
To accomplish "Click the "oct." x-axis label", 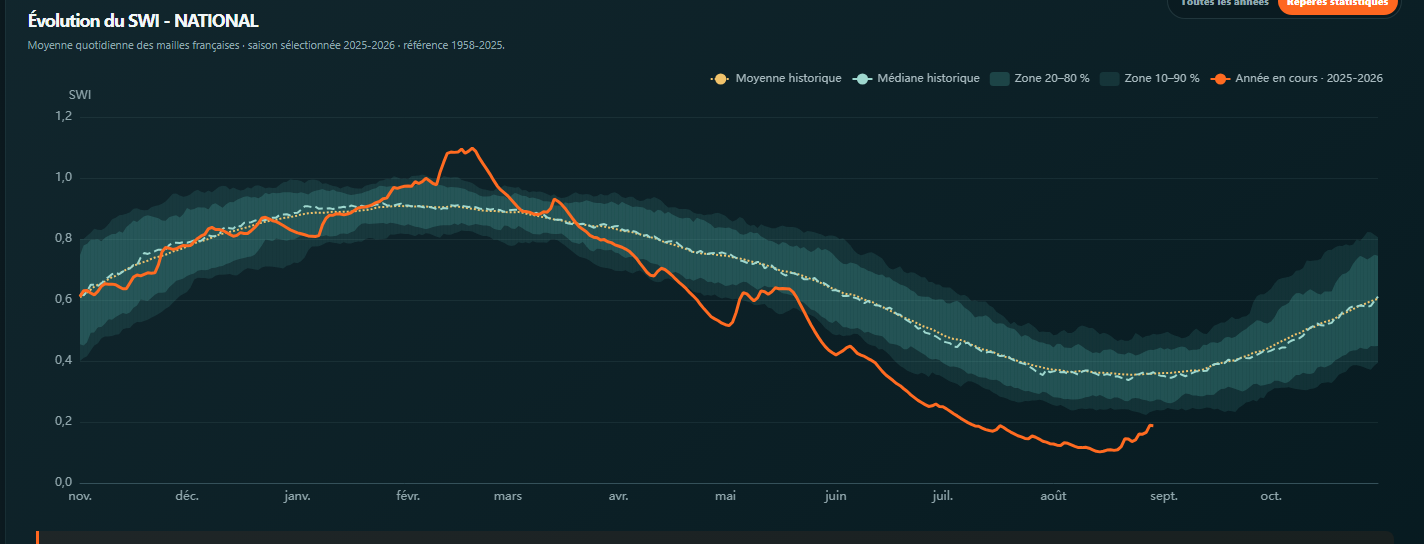I will point(1271,496).
